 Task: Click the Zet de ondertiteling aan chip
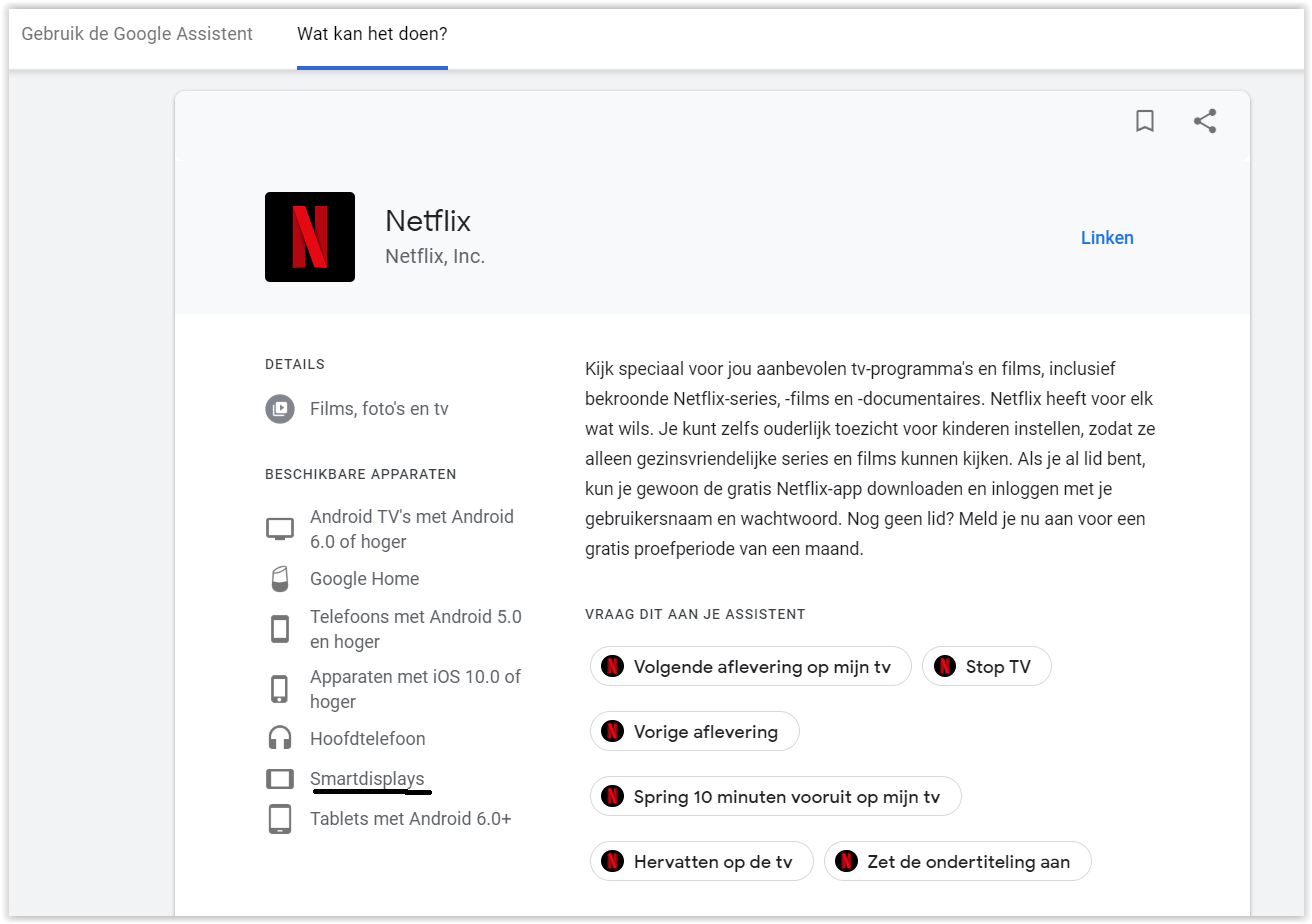(957, 862)
